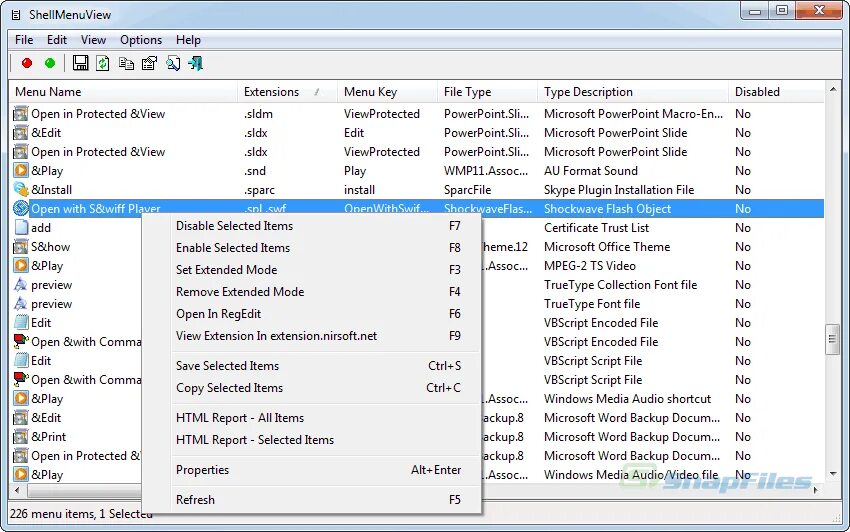850x532 pixels.
Task: Click the icon of the &Print row
Action: [x=21, y=437]
